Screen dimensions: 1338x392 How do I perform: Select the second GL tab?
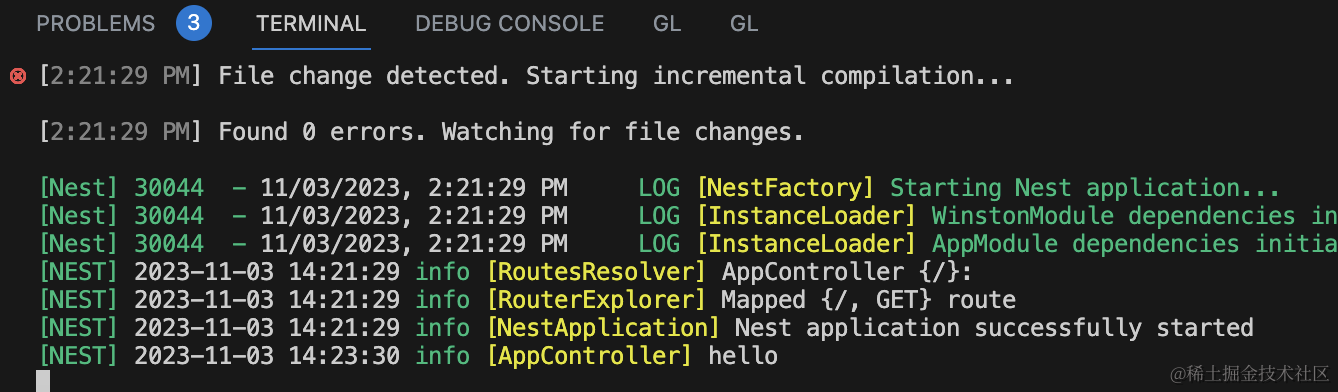pos(744,23)
